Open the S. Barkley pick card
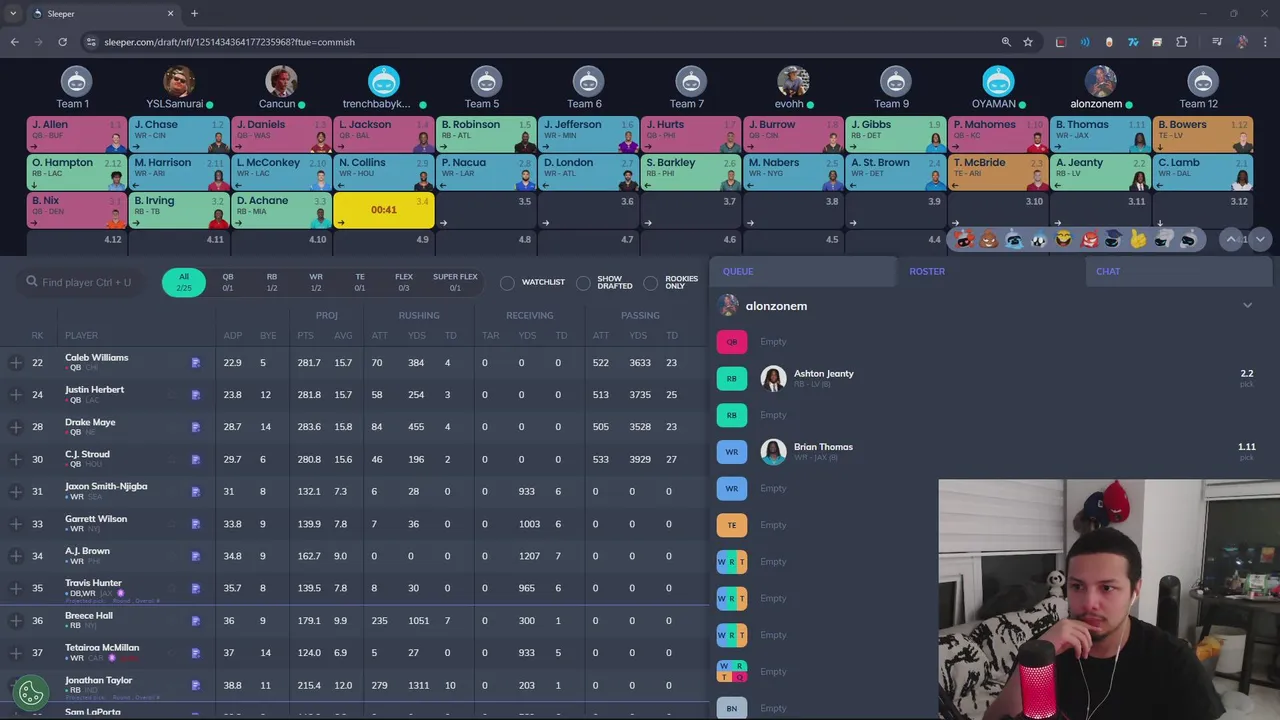The height and width of the screenshot is (720, 1280). tap(691, 173)
